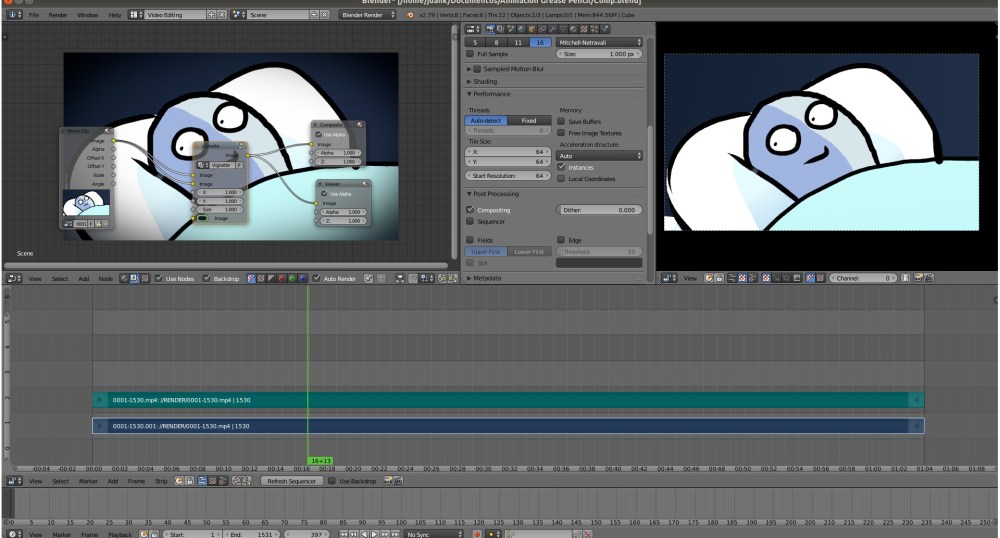This screenshot has width=1000, height=538.
Task: Click the Blender info editor icon
Action: [14, 15]
